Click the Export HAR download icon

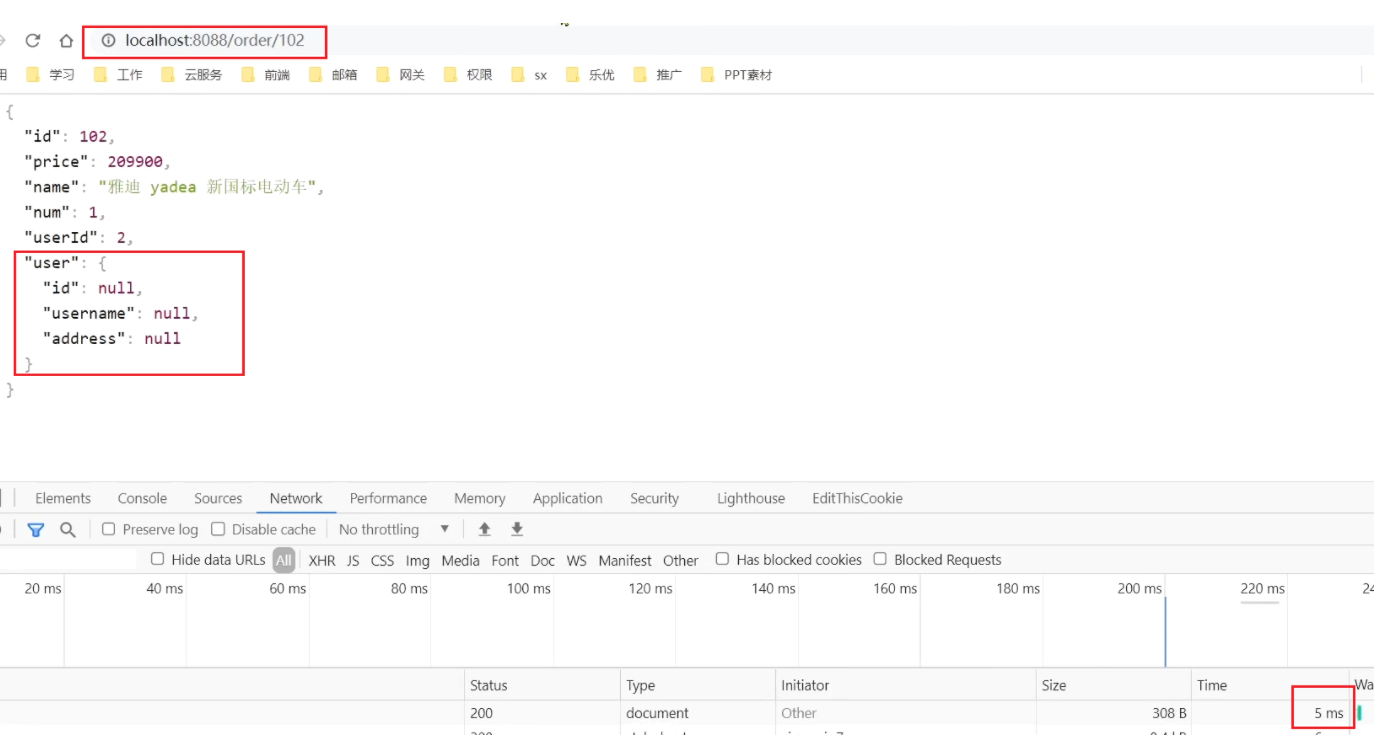517,529
